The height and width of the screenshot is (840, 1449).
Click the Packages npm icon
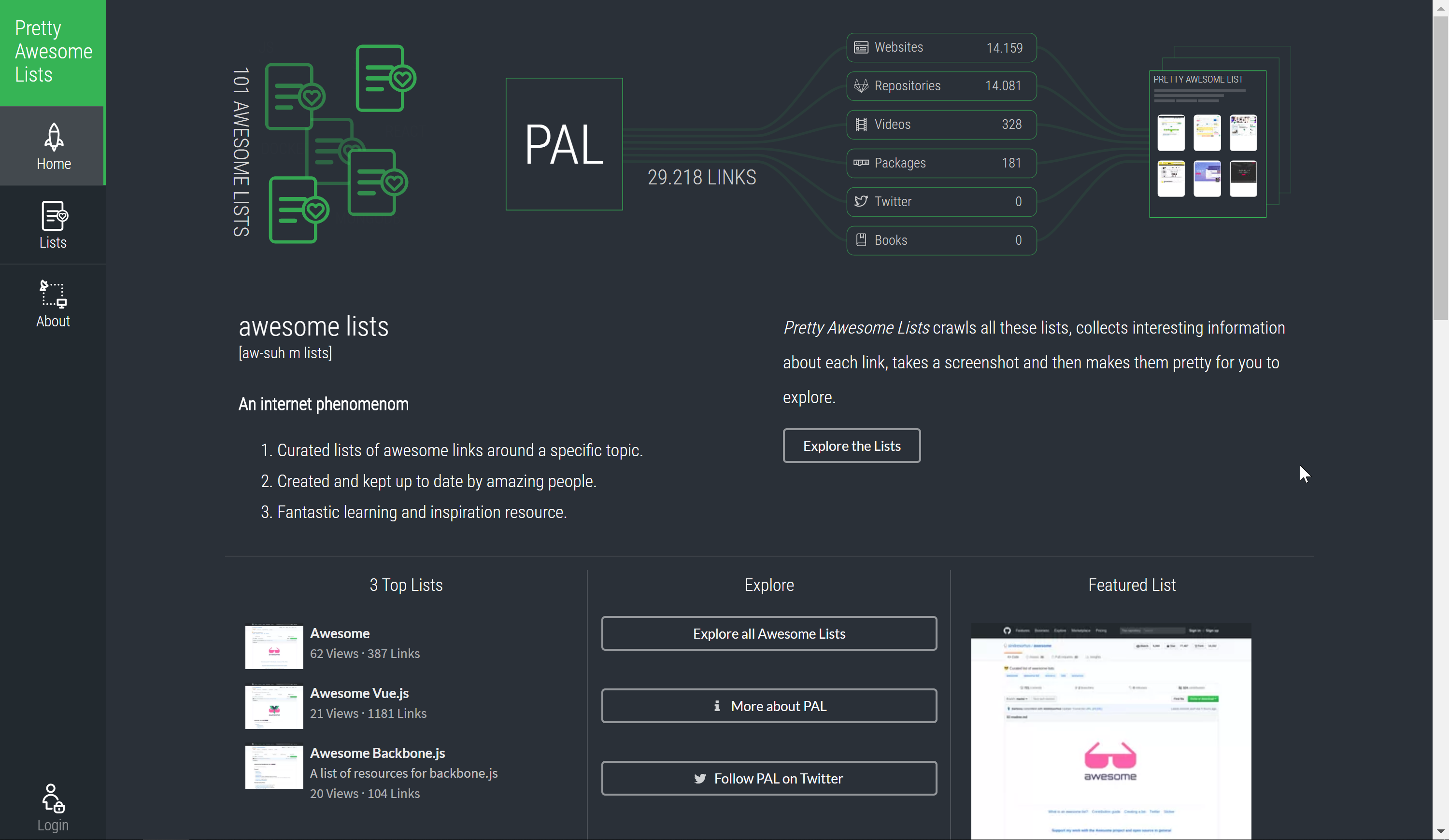point(861,163)
